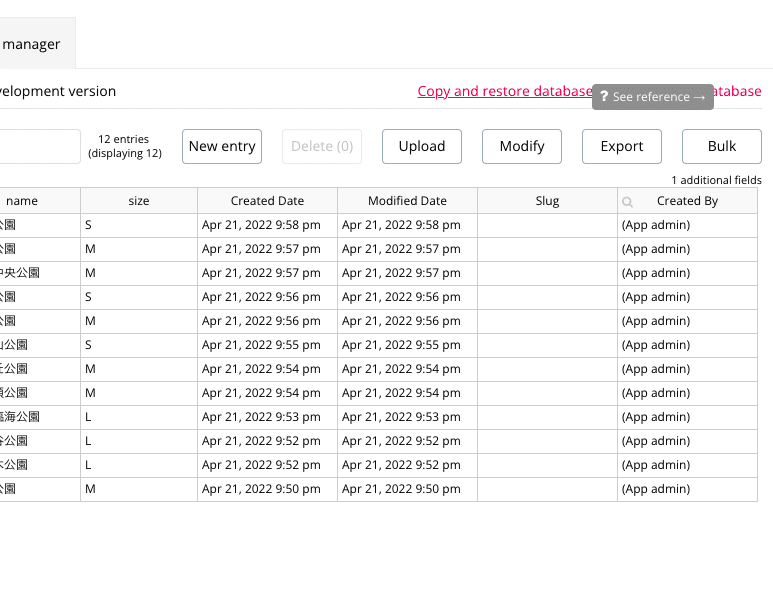Screen dimensions: 773x594
Task: Open the Modify dialog button
Action: pos(522,146)
